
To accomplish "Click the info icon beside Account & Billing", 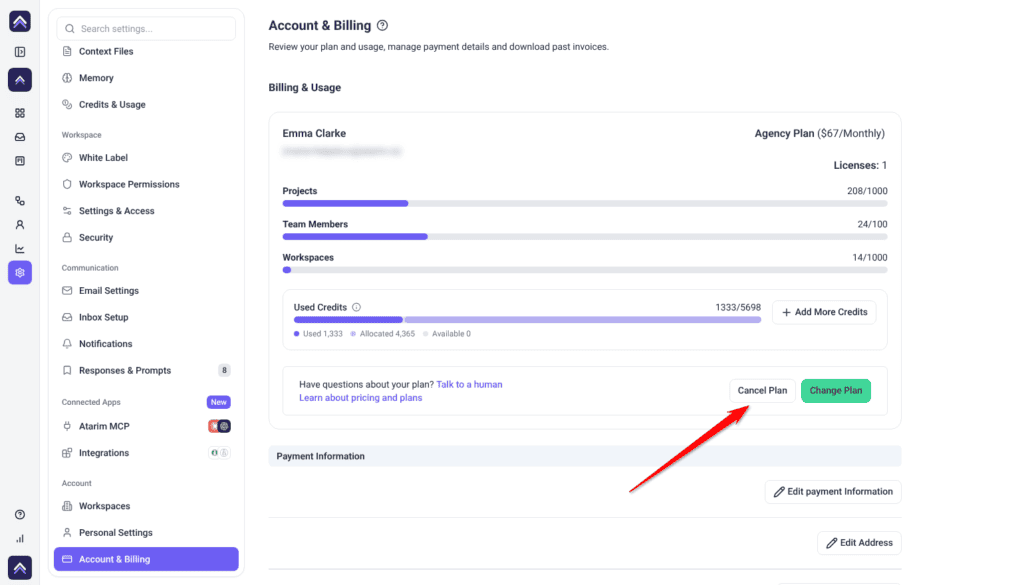I will click(x=383, y=25).
